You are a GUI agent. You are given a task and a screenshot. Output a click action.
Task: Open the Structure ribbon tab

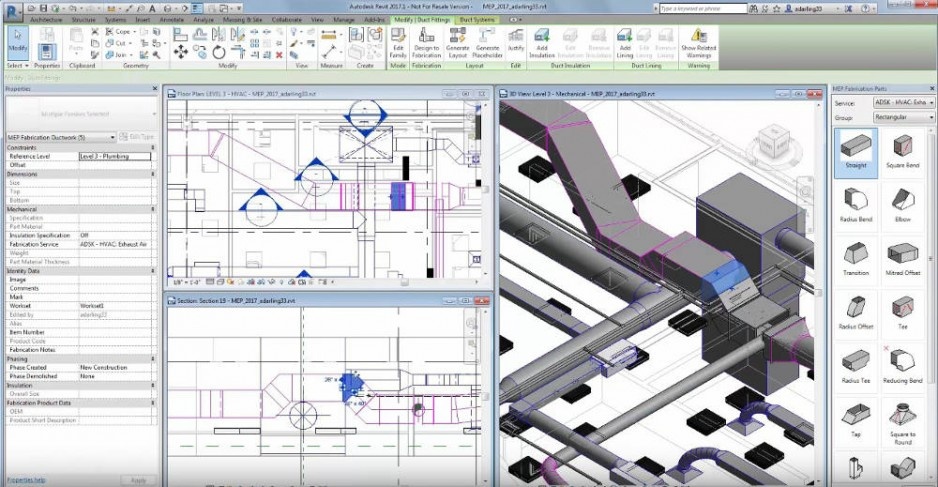tap(83, 20)
